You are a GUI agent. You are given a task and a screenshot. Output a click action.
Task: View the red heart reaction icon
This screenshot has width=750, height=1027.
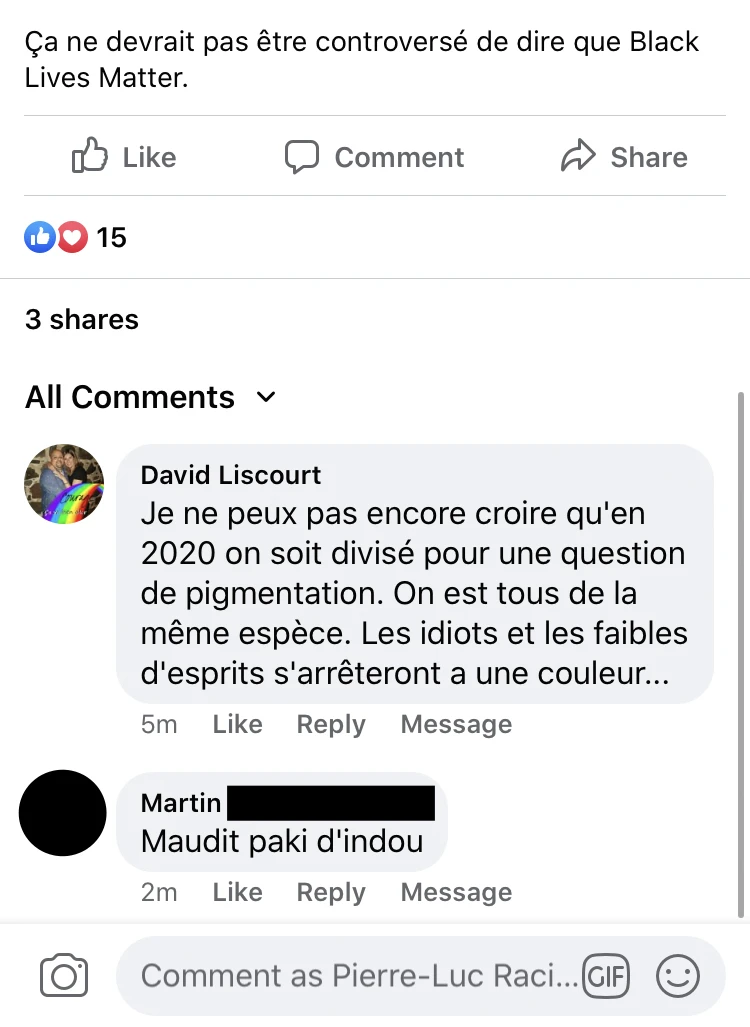(72, 237)
